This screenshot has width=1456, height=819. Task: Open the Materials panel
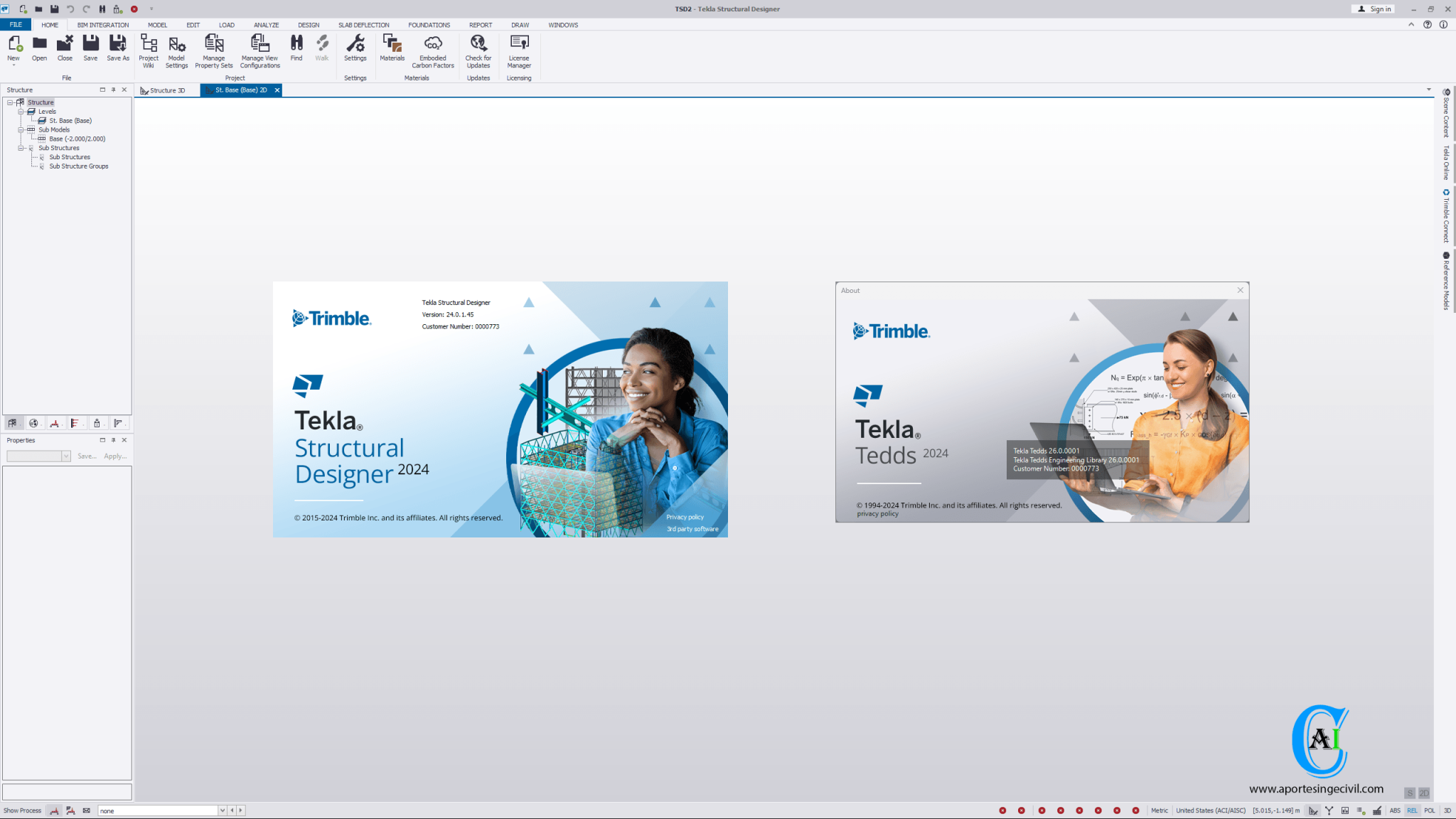point(392,51)
